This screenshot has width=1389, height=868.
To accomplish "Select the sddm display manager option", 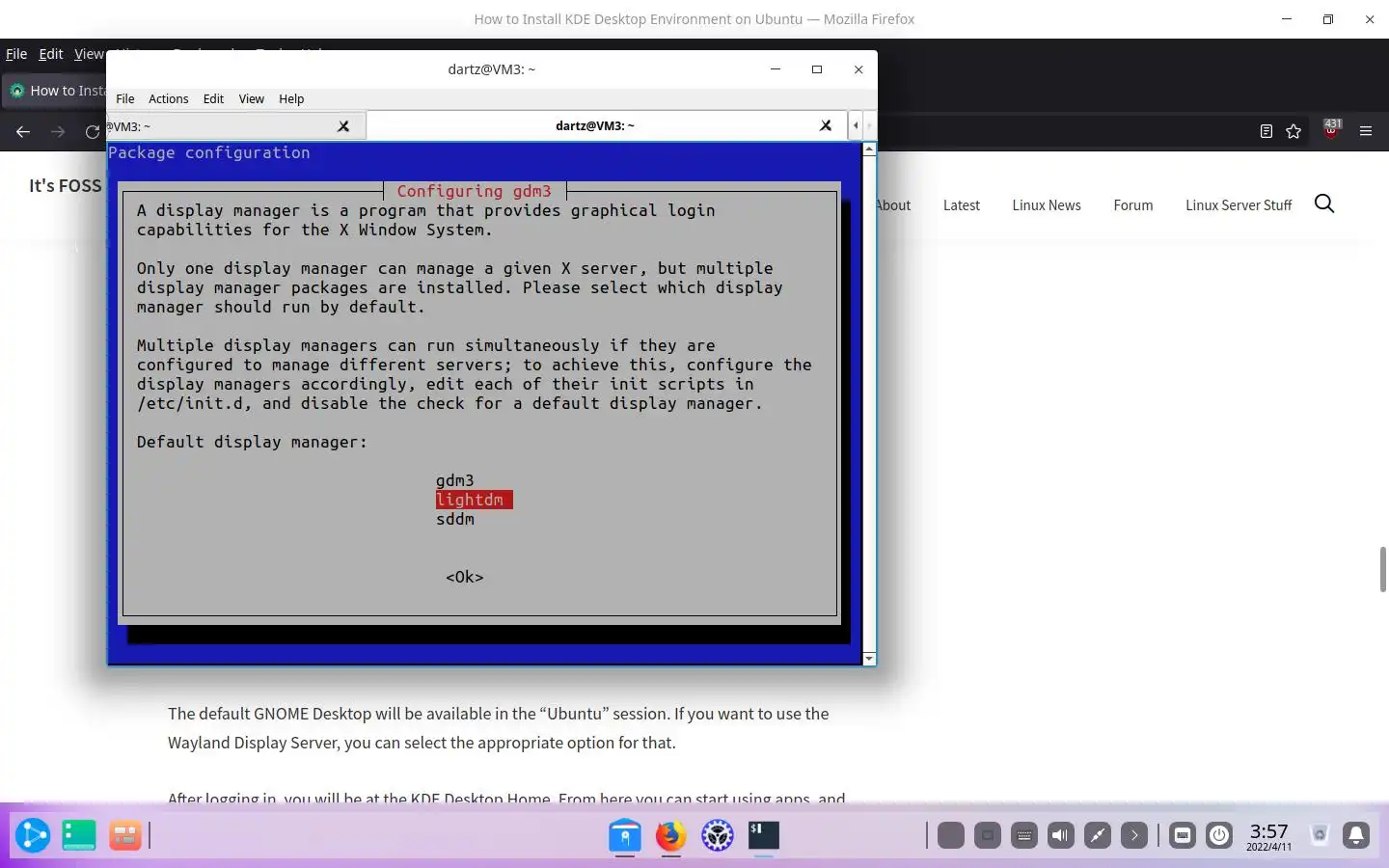I will click(x=455, y=519).
